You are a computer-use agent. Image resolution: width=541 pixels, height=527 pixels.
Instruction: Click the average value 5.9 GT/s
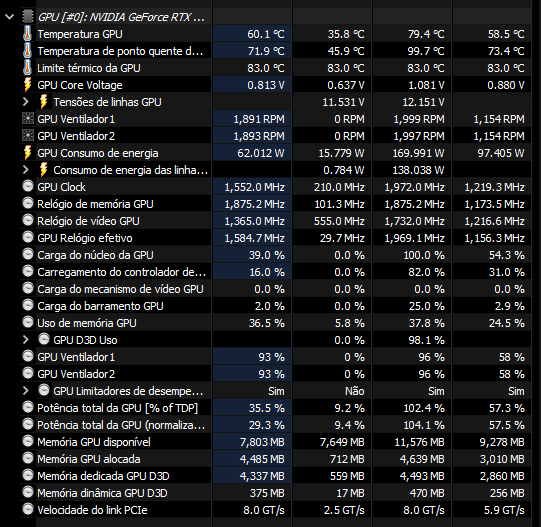[504, 510]
